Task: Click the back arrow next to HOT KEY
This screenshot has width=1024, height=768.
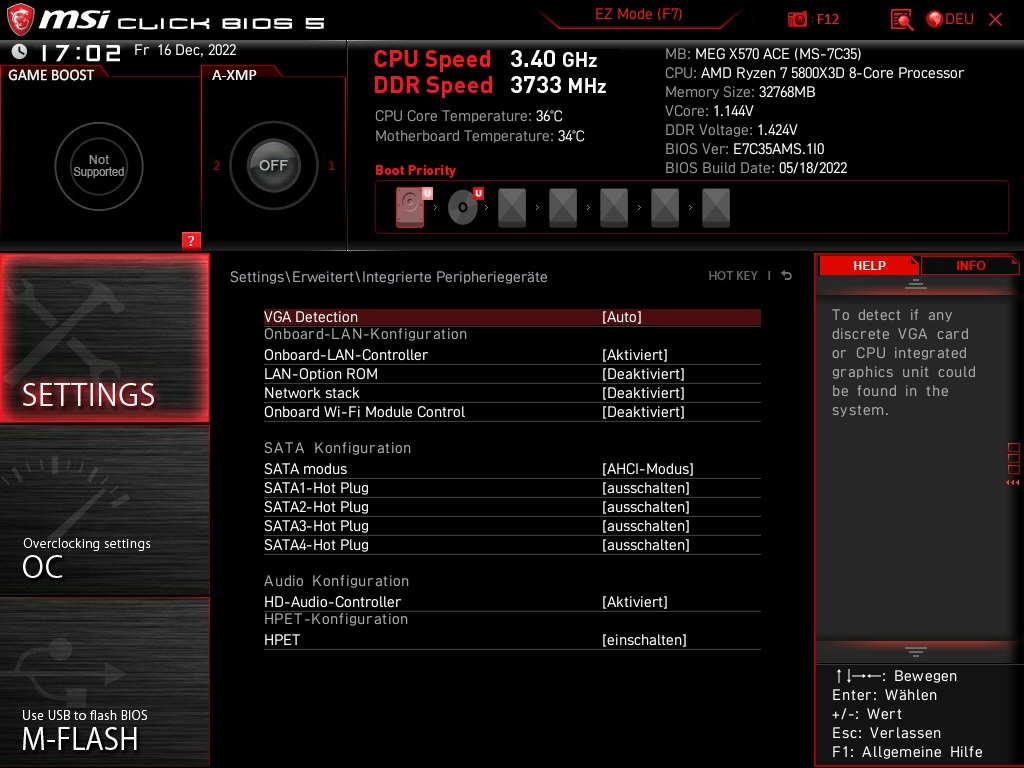Action: pos(787,276)
